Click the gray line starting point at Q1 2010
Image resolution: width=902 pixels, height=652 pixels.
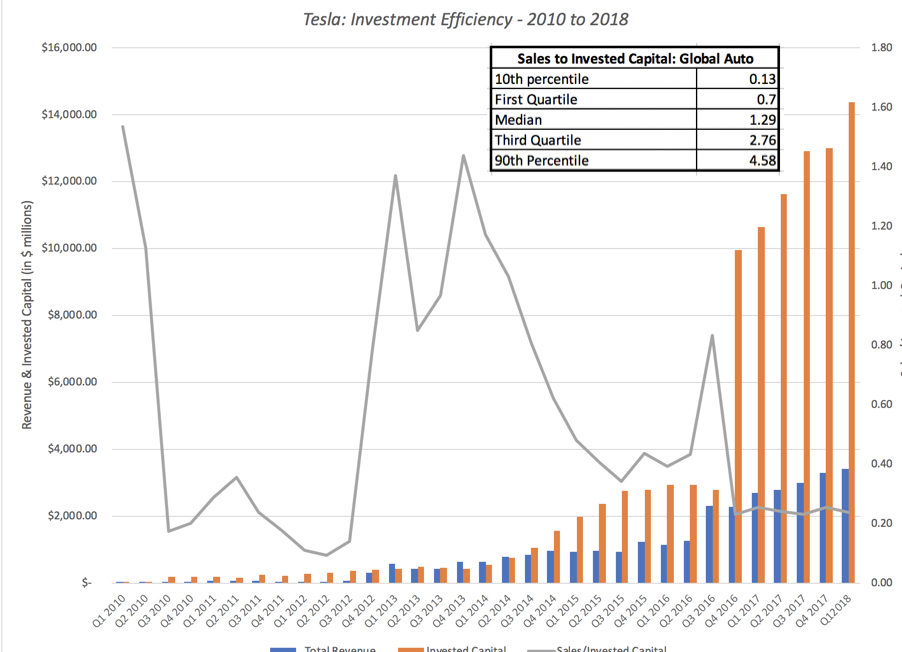123,127
